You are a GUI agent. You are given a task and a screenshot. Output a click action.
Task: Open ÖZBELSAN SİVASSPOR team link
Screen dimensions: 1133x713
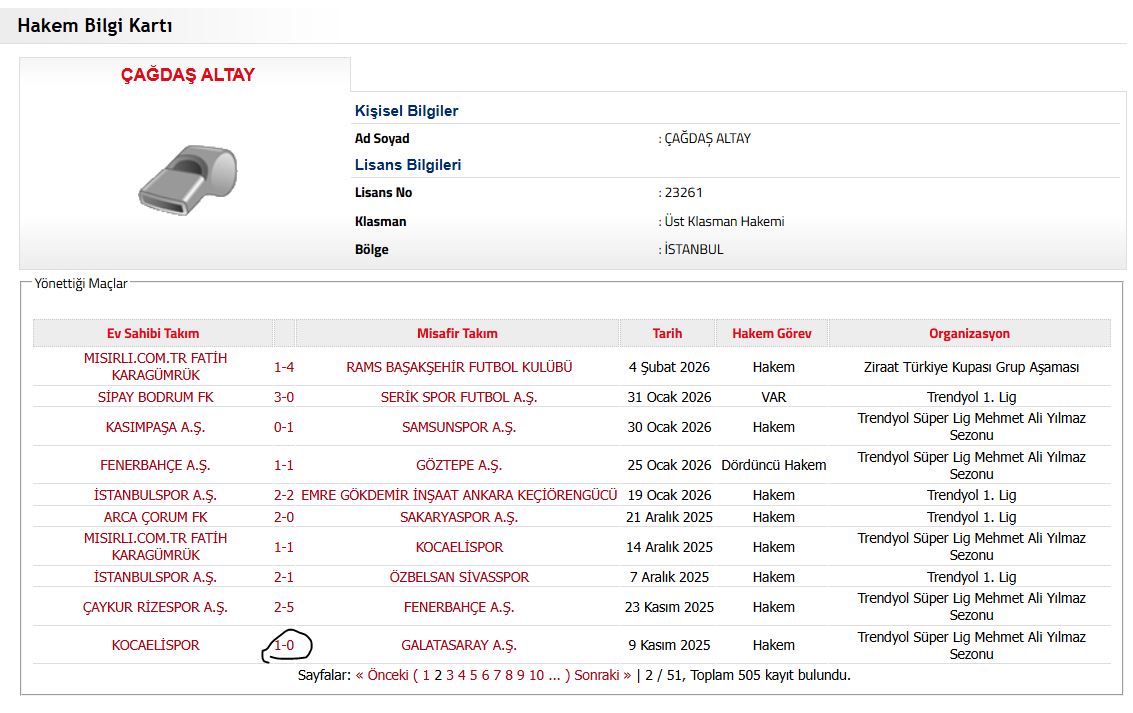[x=459, y=576]
